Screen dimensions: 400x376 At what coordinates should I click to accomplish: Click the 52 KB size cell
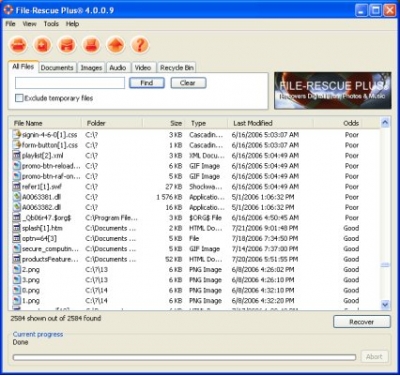[x=174, y=259]
